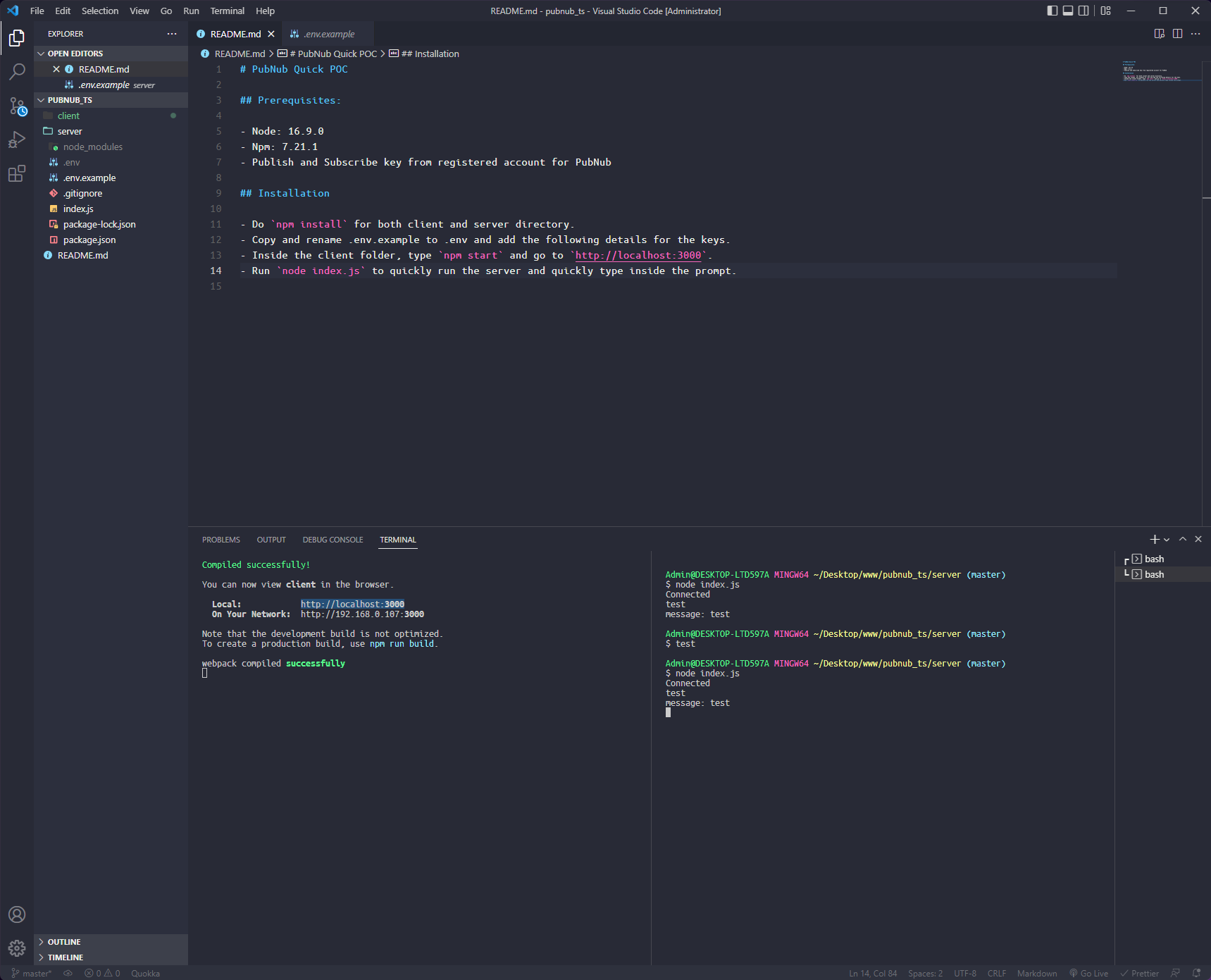Viewport: 1211px width, 980px height.
Task: Open the Selection menu
Action: [100, 11]
